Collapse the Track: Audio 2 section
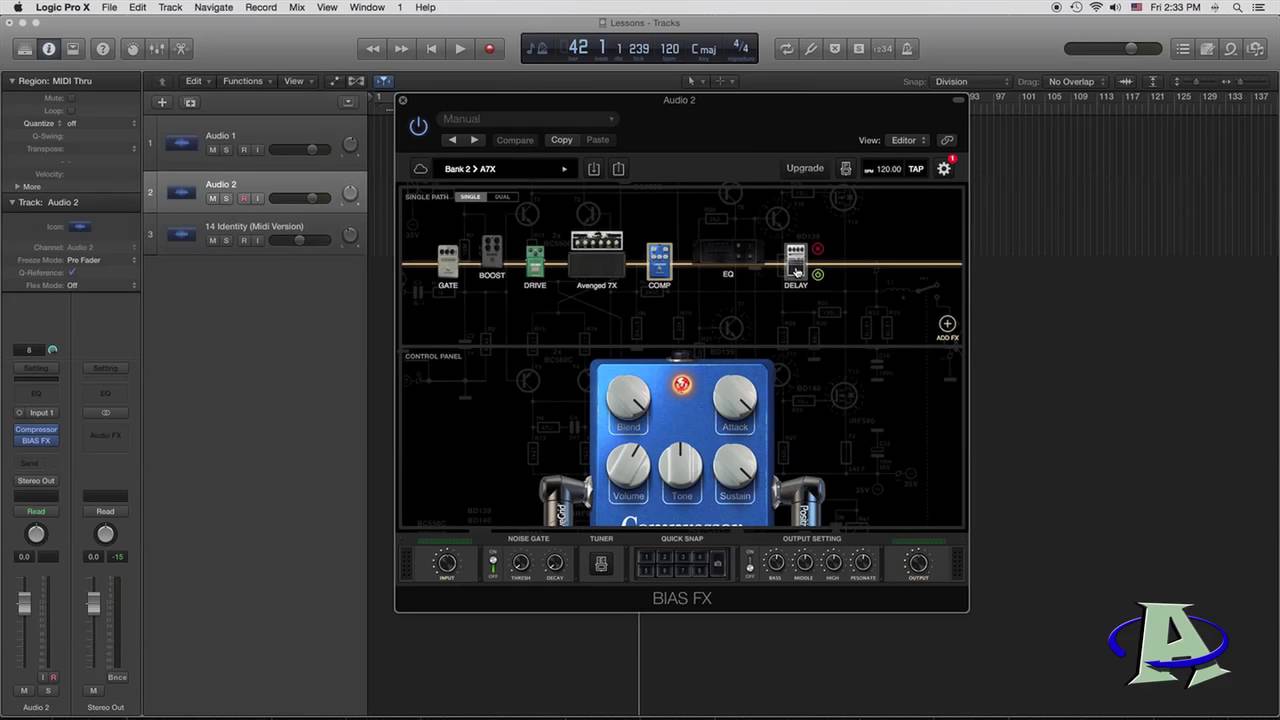Viewport: 1280px width, 720px height. pos(12,202)
